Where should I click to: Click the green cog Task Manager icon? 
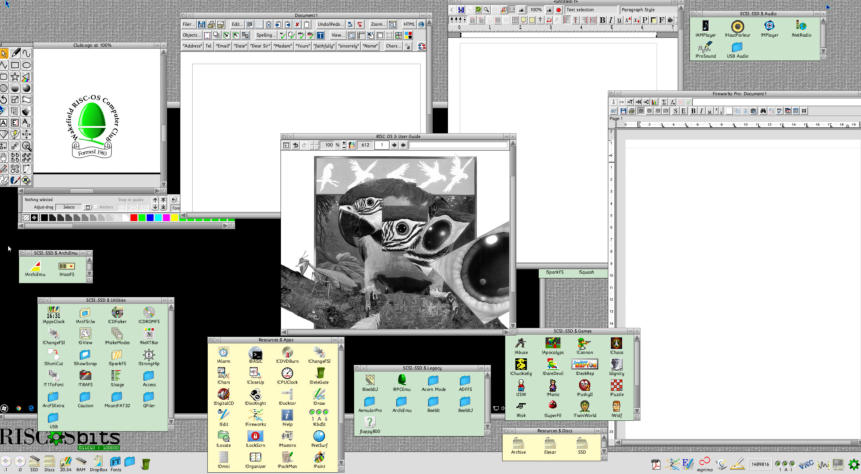pyautogui.click(x=853, y=464)
